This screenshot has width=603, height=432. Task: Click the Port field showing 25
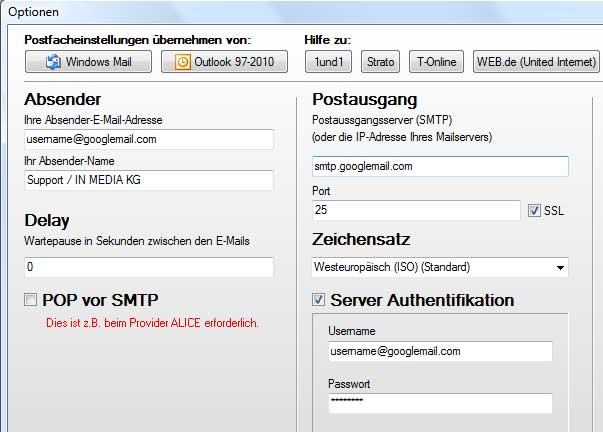(416, 210)
